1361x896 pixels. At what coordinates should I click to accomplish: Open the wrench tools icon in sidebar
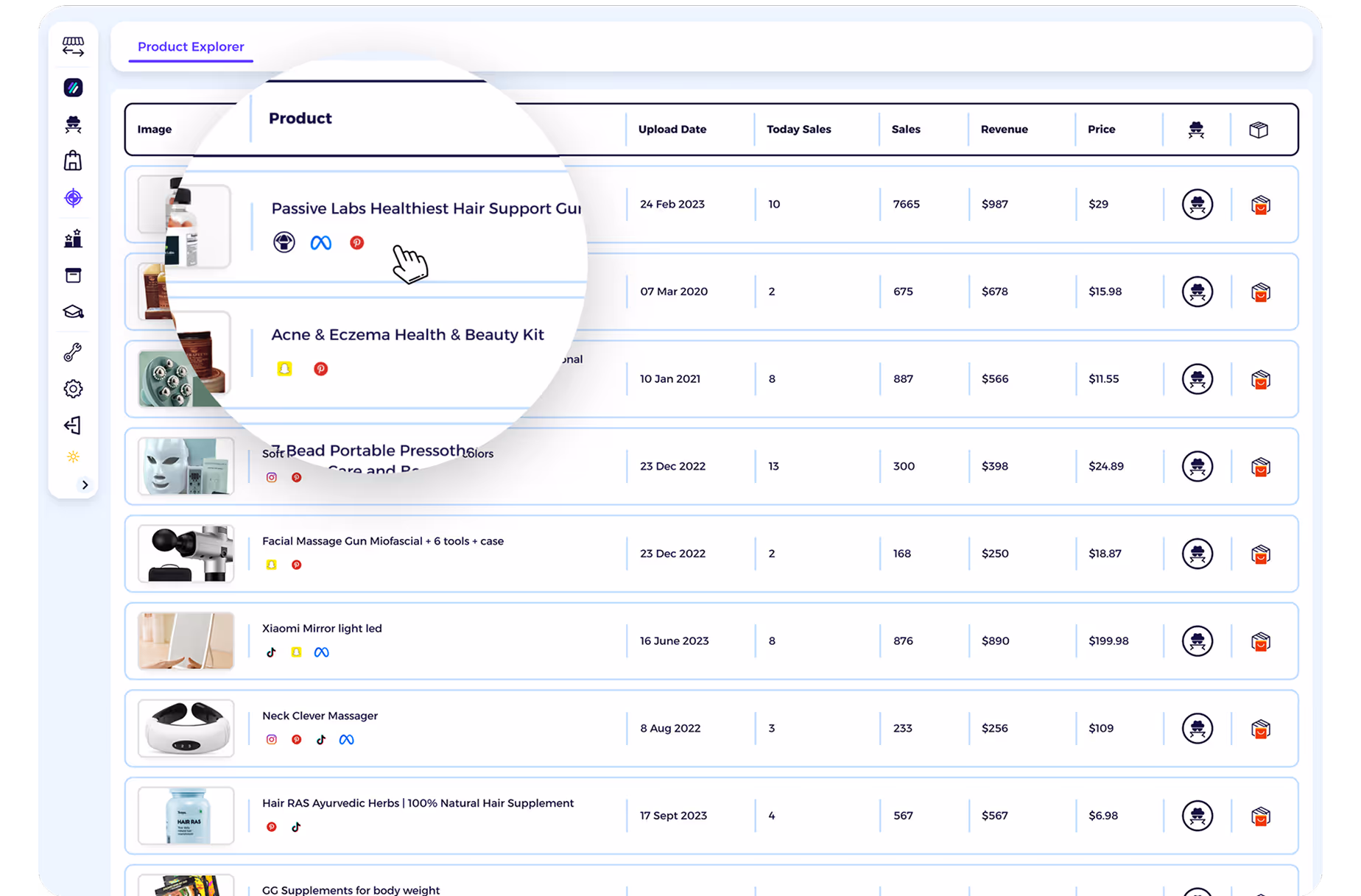point(73,352)
